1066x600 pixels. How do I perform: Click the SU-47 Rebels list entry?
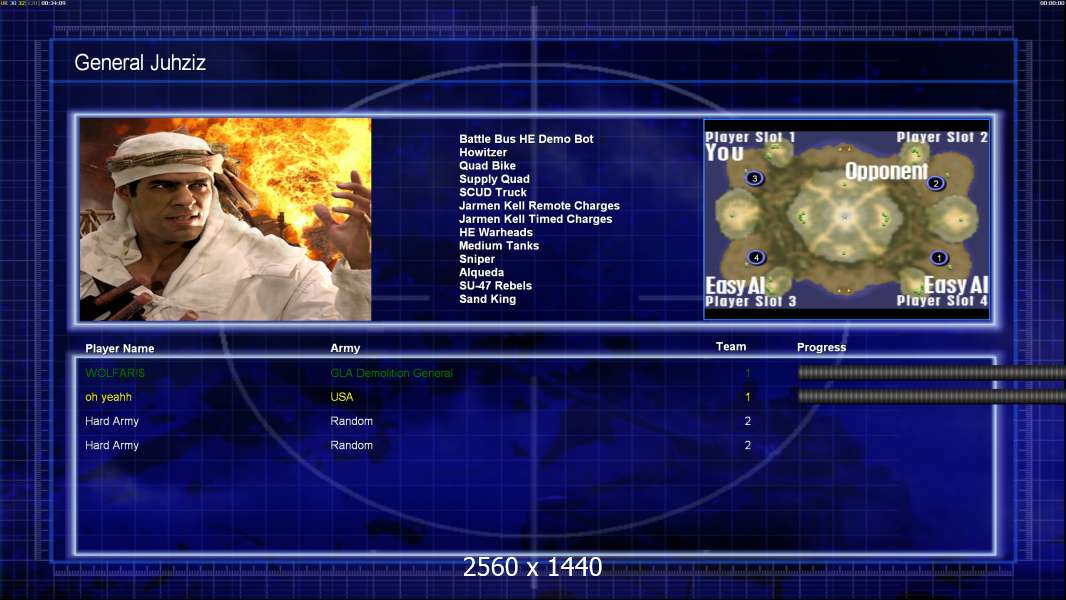496,285
